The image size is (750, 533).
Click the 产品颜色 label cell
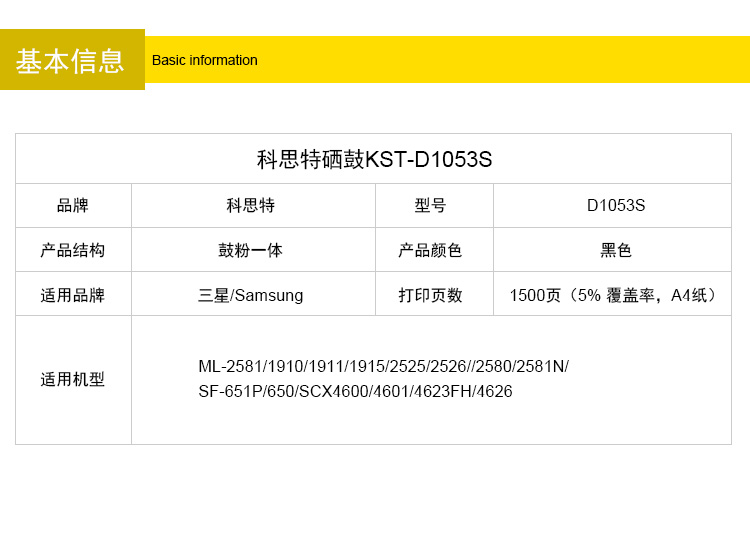pyautogui.click(x=431, y=250)
